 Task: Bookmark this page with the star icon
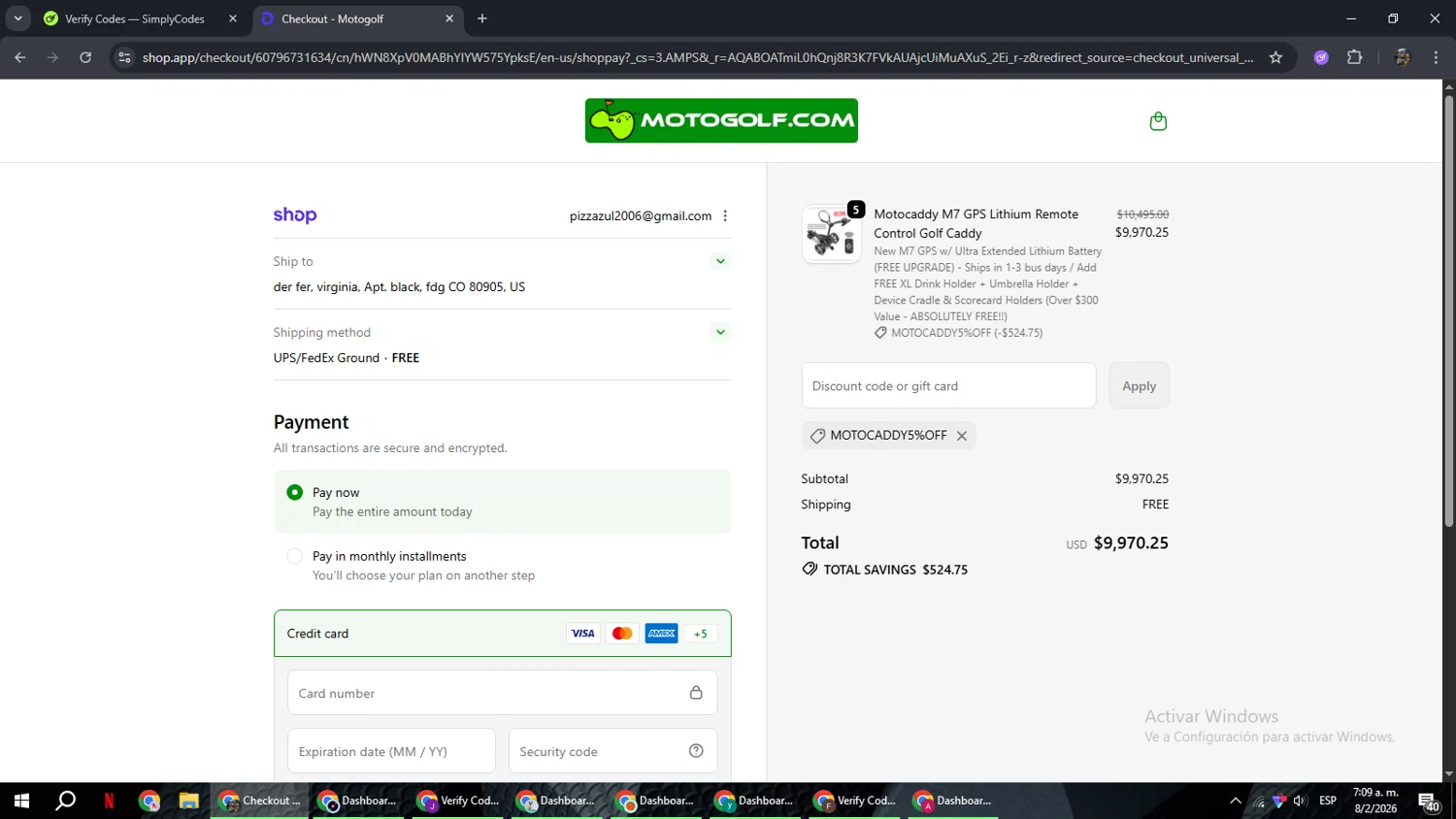(x=1275, y=57)
